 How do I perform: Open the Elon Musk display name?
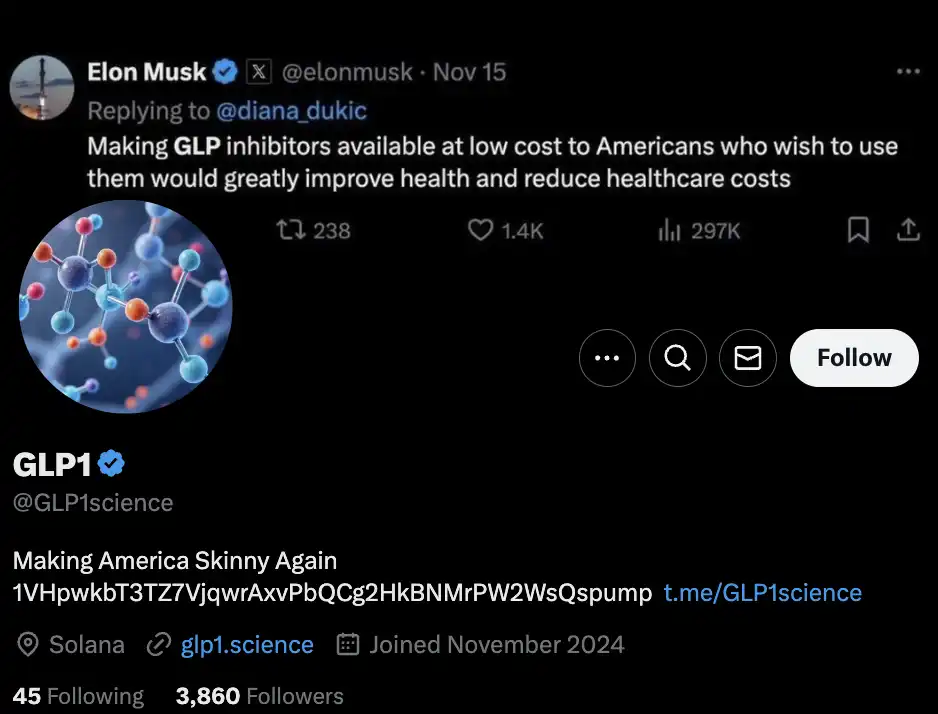[x=147, y=72]
